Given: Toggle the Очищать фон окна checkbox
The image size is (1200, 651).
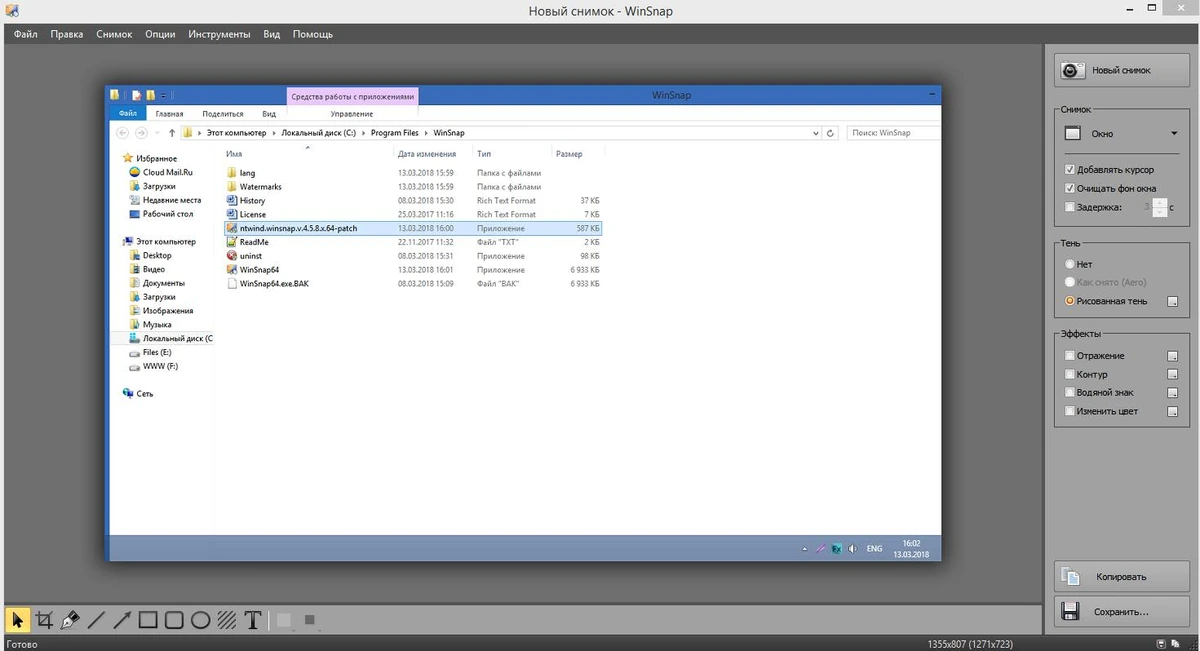Looking at the screenshot, I should pos(1070,188).
